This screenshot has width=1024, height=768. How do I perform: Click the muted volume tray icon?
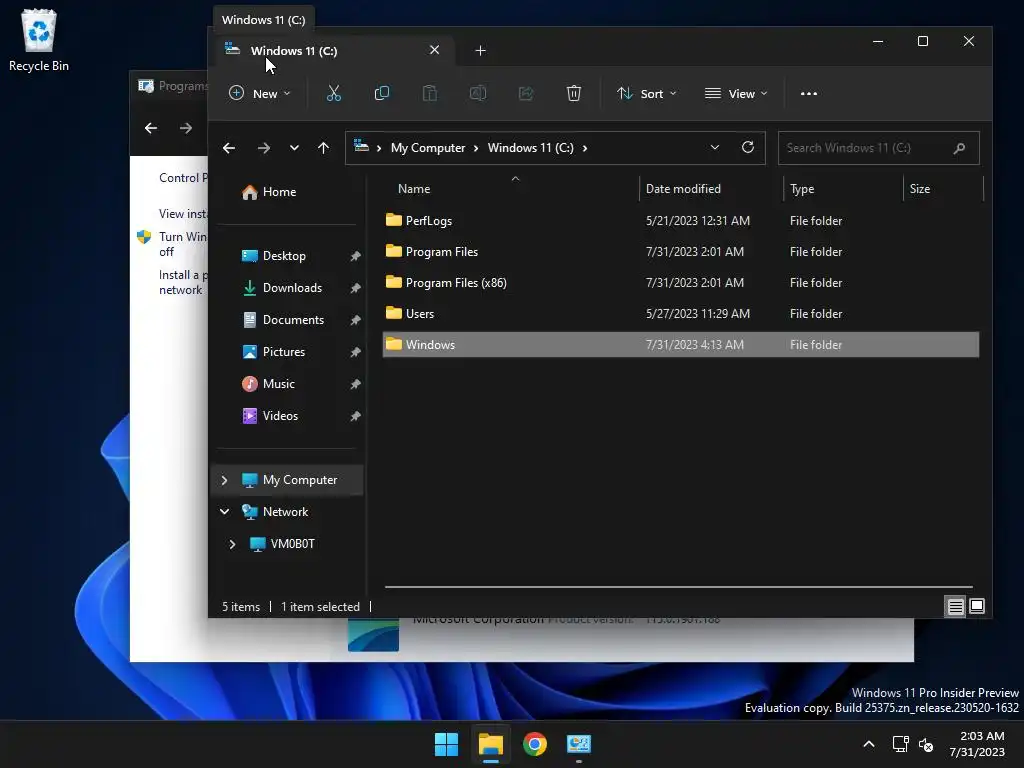pyautogui.click(x=926, y=744)
